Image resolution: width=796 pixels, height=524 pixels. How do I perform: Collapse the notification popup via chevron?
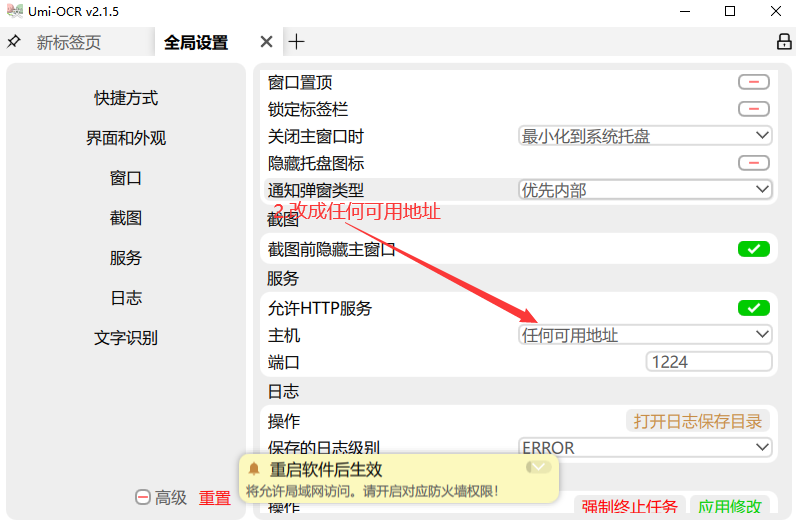(538, 466)
